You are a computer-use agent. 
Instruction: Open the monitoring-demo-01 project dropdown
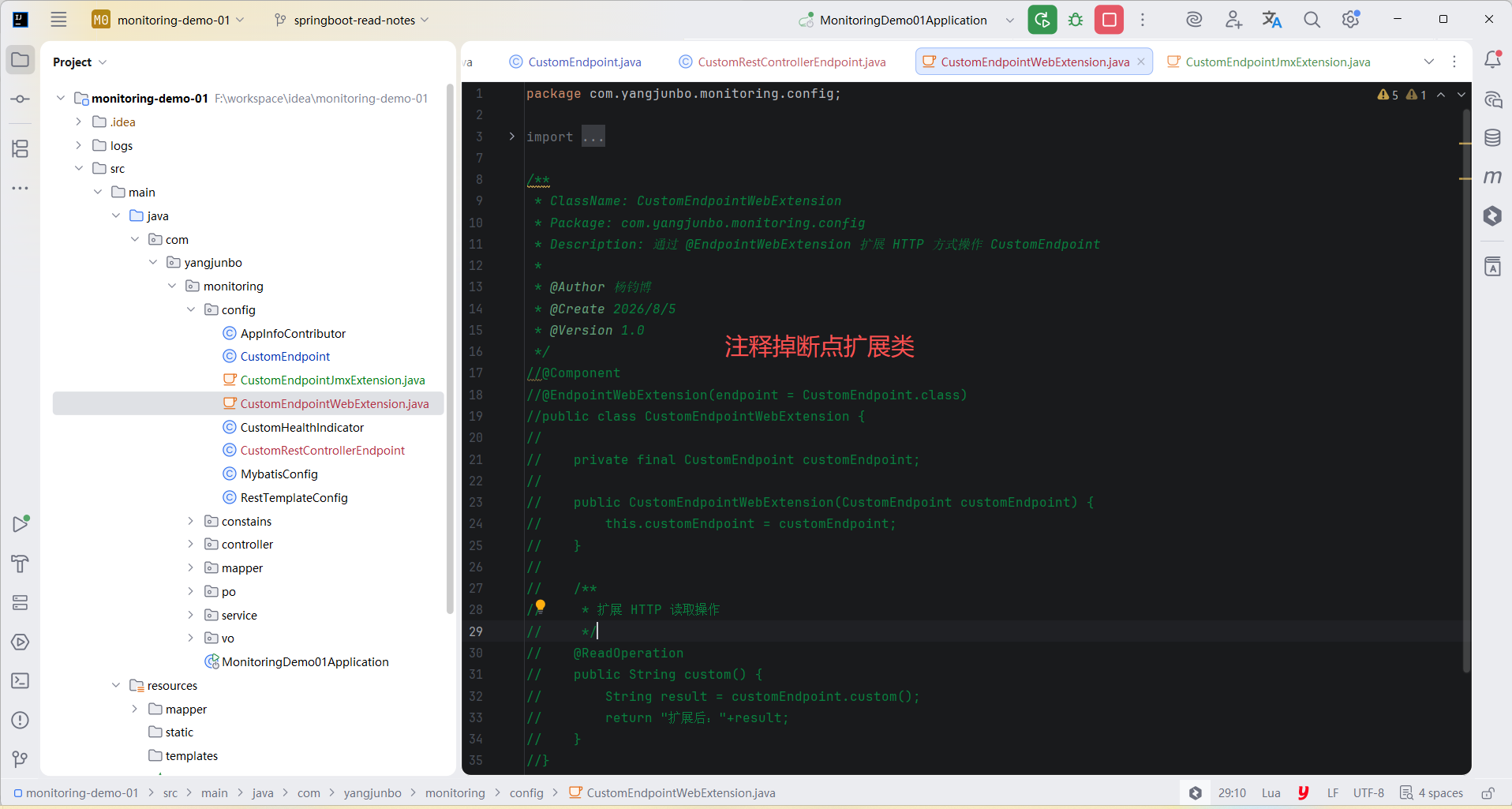point(168,20)
